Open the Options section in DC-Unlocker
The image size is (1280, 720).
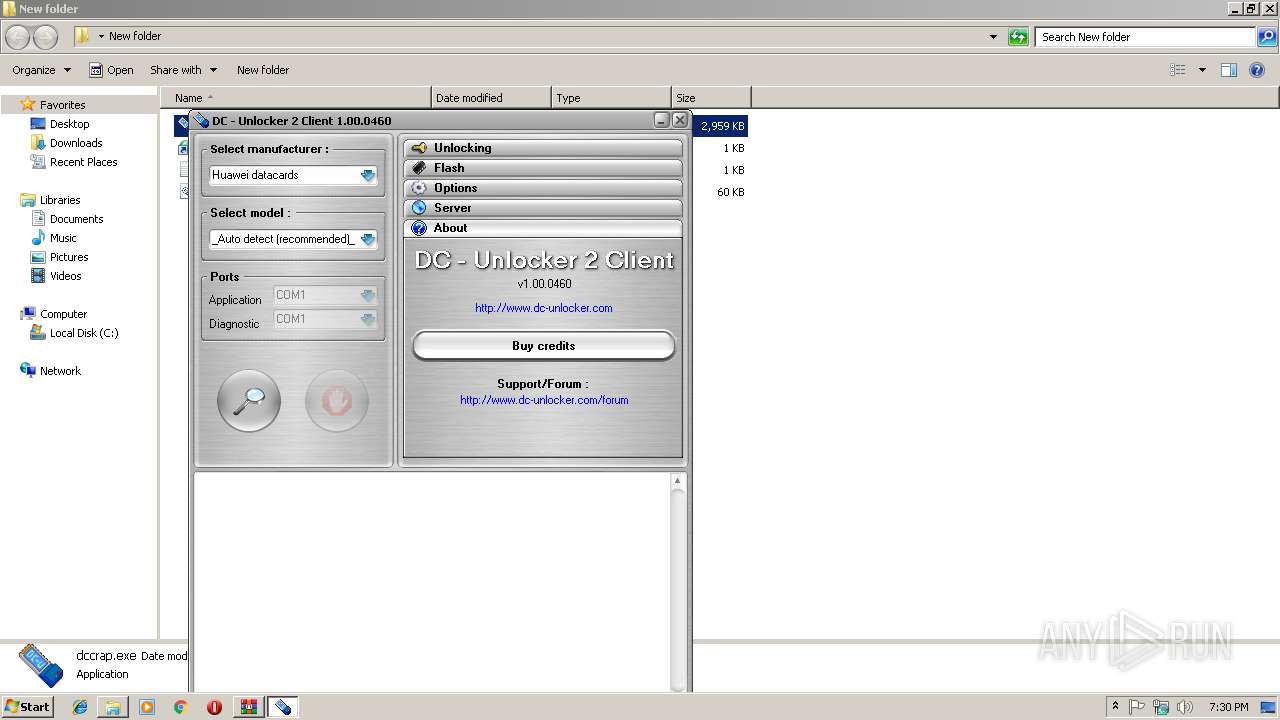pyautogui.click(x=543, y=188)
